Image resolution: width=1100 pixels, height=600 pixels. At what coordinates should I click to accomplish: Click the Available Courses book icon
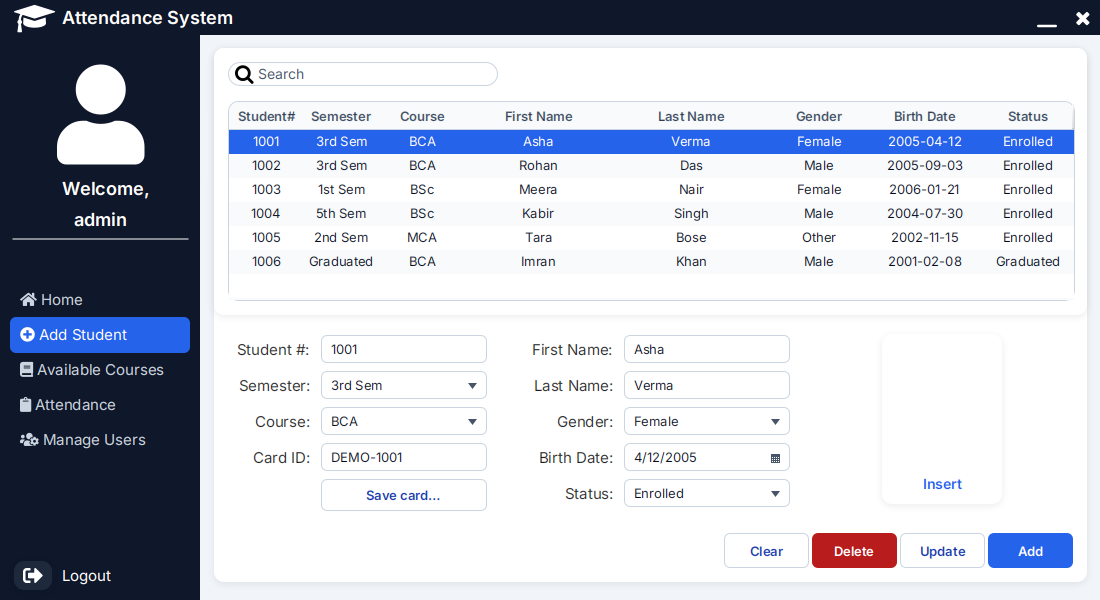26,370
